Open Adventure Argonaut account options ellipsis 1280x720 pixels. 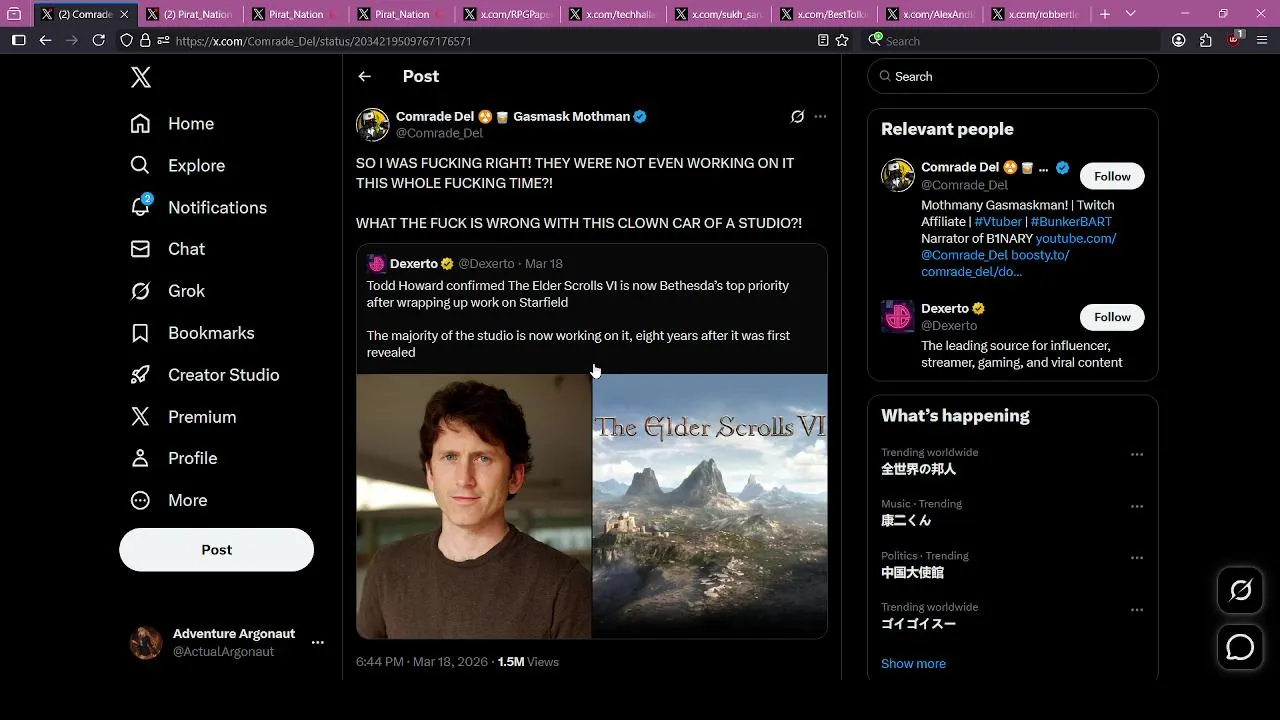pyautogui.click(x=318, y=642)
